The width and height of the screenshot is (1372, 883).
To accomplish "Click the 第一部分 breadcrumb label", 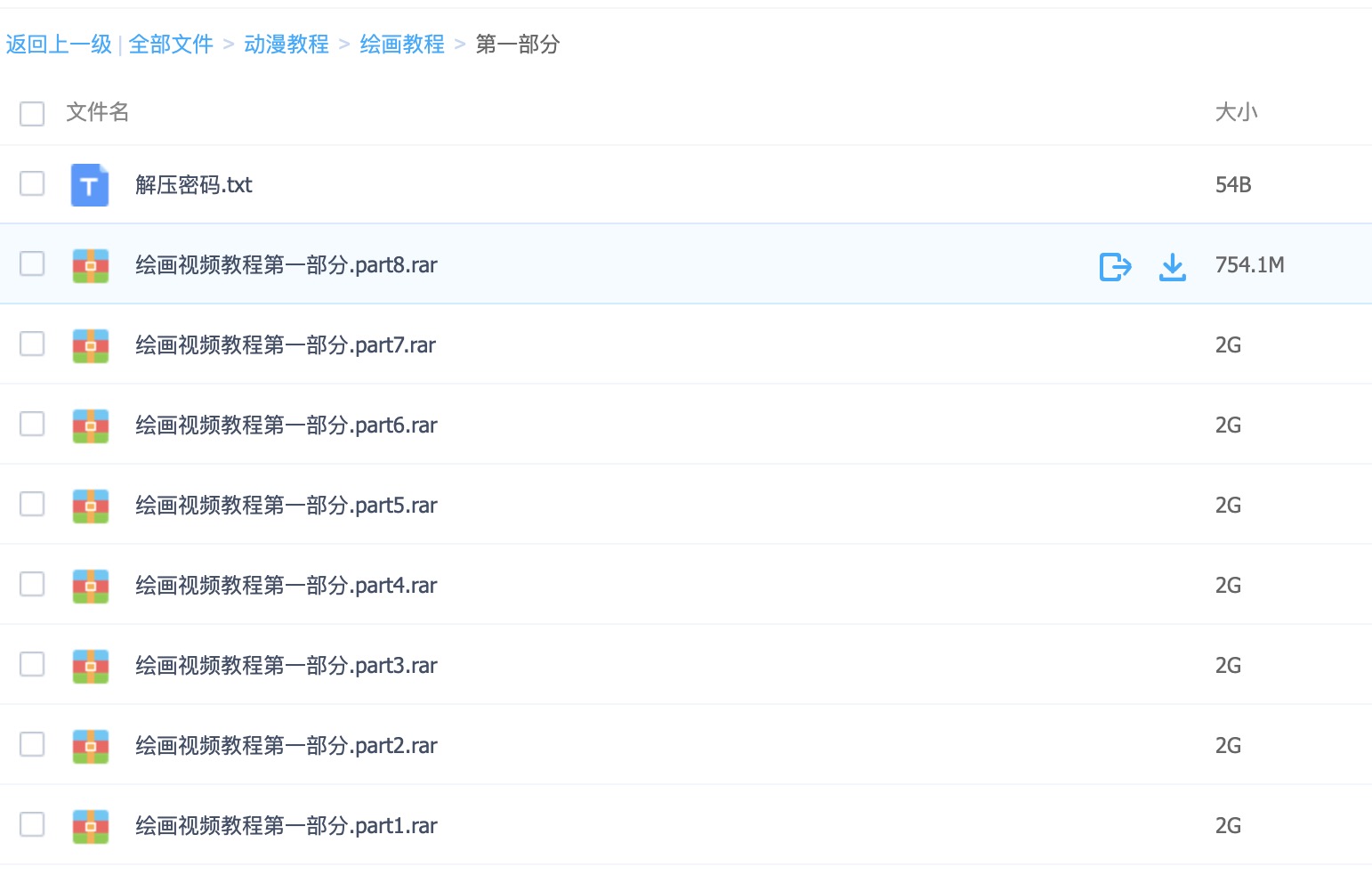I will tap(518, 44).
